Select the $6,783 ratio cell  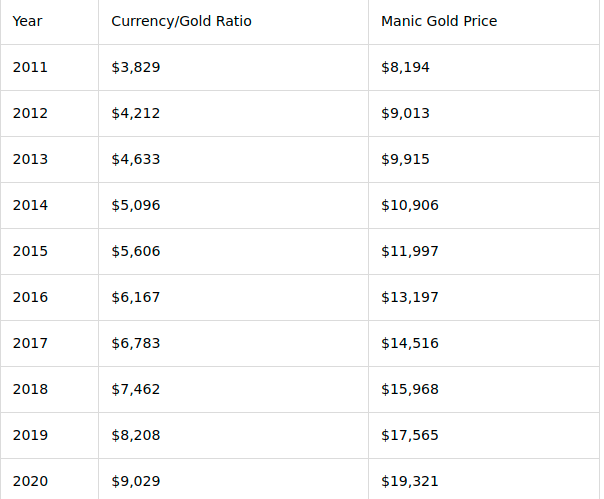(x=233, y=343)
